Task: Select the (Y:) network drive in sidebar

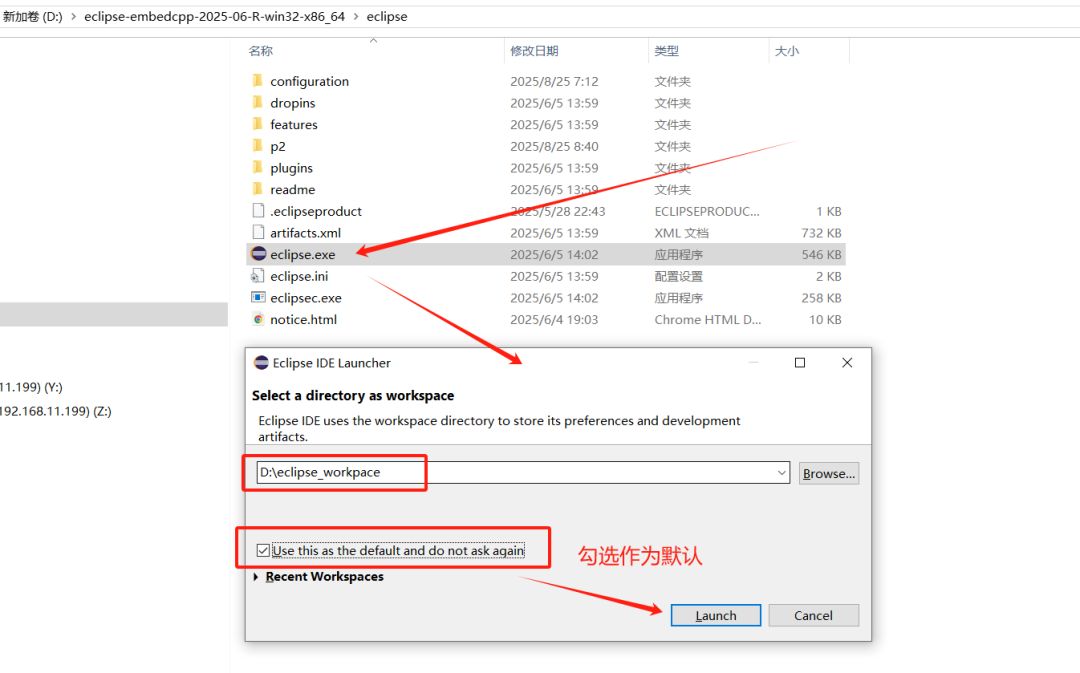Action: [31, 387]
